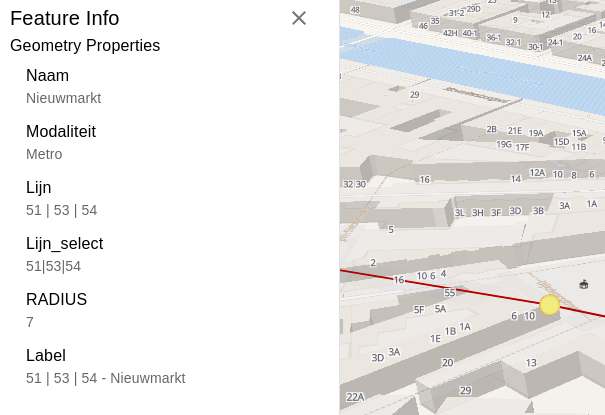The width and height of the screenshot is (605, 415).
Task: Select the Naam value Nieuwmarkt
Action: pyautogui.click(x=63, y=98)
